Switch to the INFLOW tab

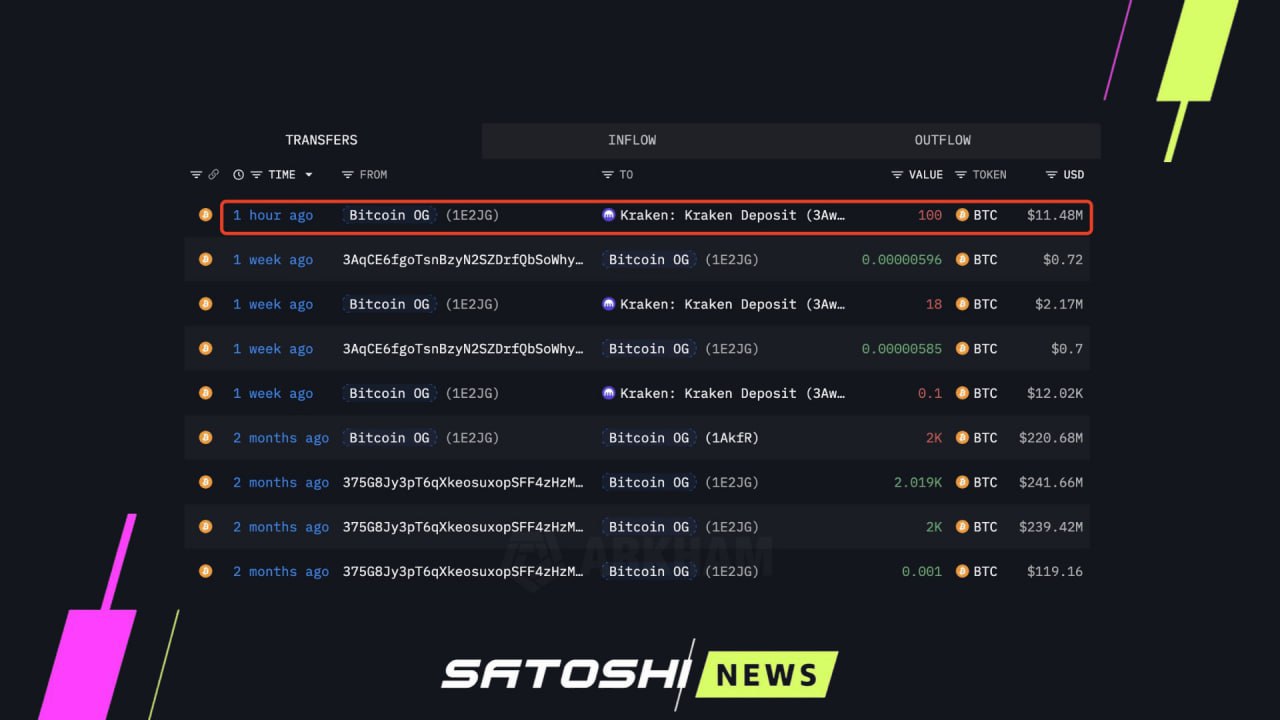pos(632,140)
